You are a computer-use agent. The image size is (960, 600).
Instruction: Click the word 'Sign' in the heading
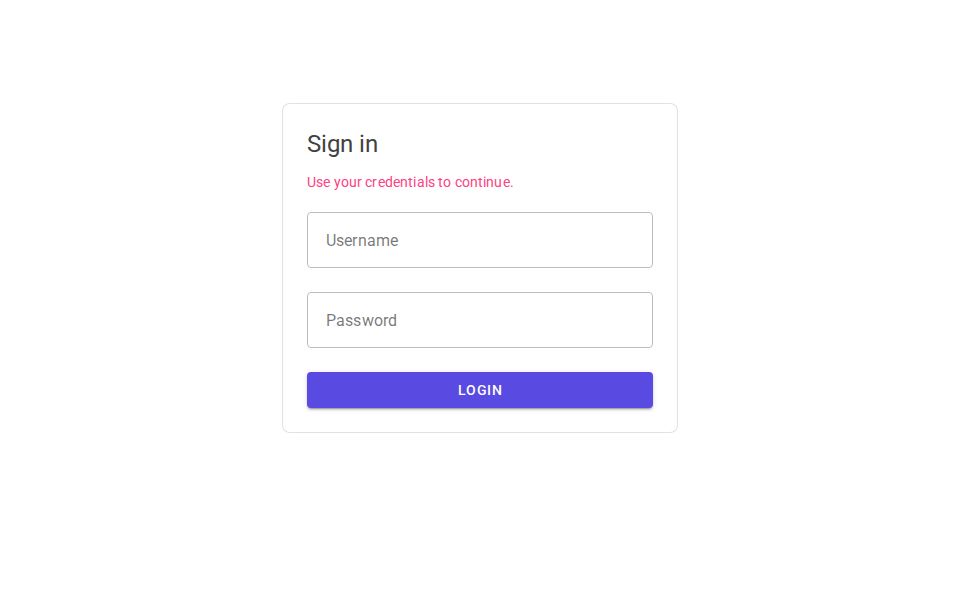point(325,144)
